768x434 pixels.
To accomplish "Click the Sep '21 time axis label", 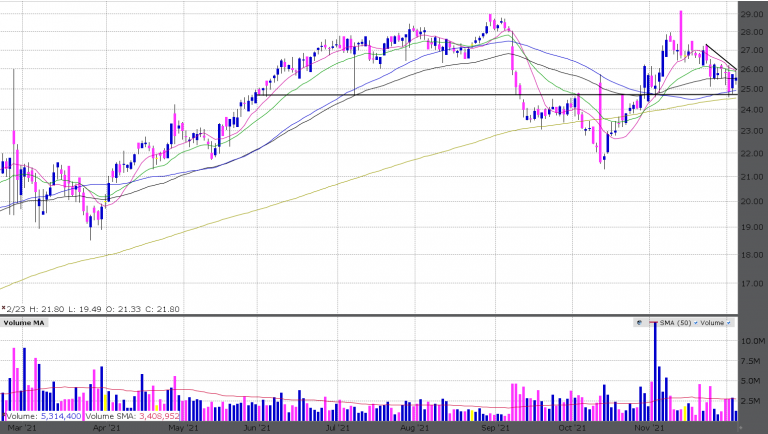I will pos(494,428).
